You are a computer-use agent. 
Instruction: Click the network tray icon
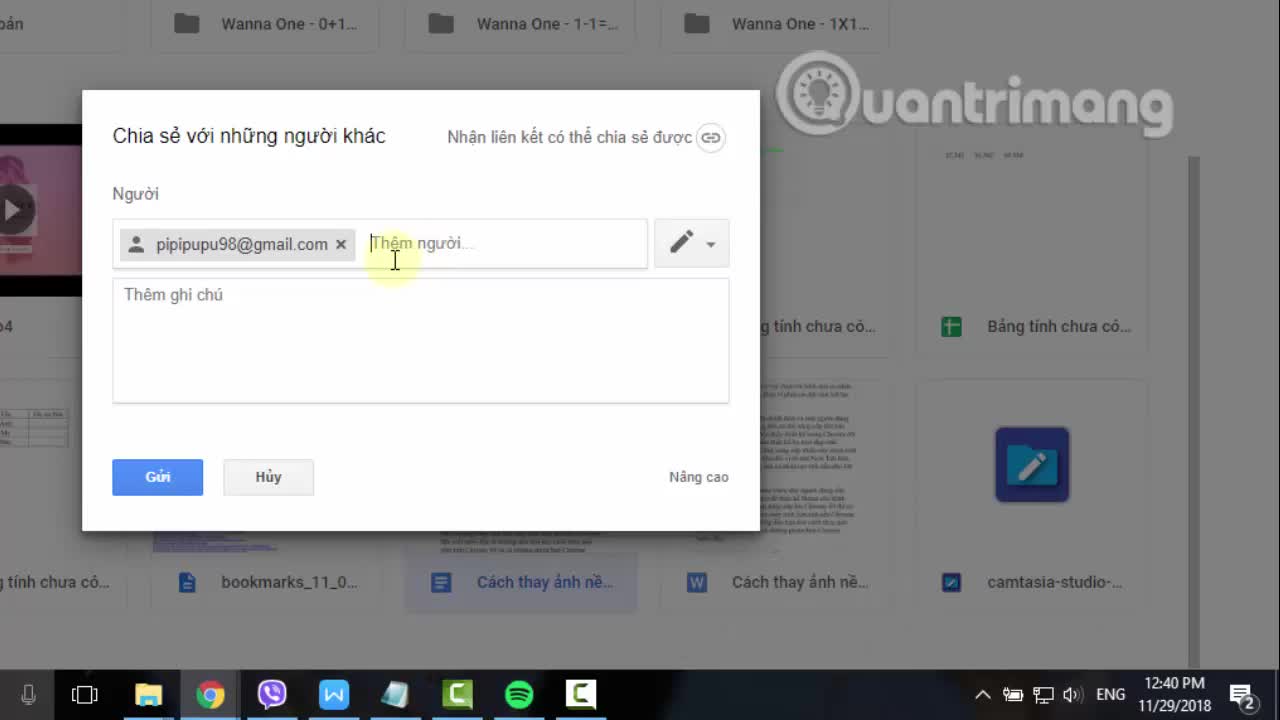coord(1043,695)
